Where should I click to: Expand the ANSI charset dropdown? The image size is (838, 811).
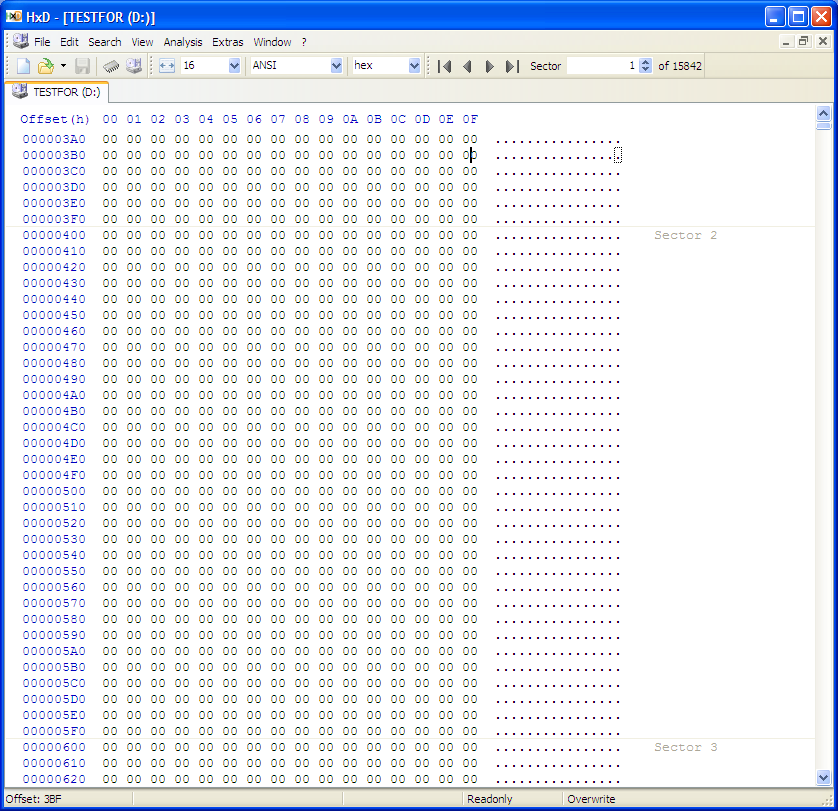[x=336, y=66]
